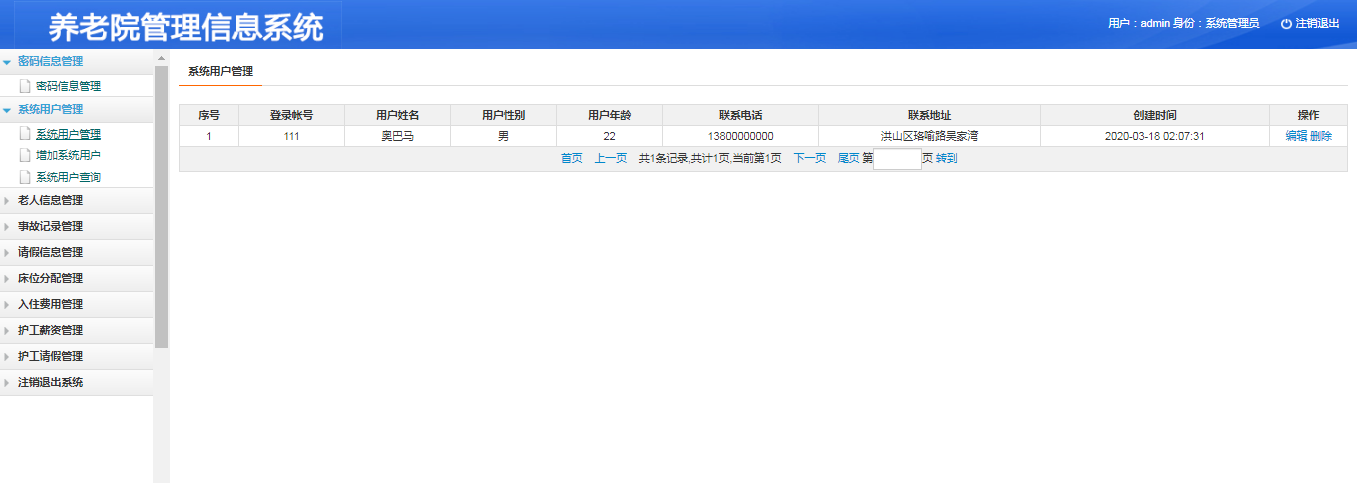Click address cell 洪山区珞喻路吴家湾

(x=930, y=136)
